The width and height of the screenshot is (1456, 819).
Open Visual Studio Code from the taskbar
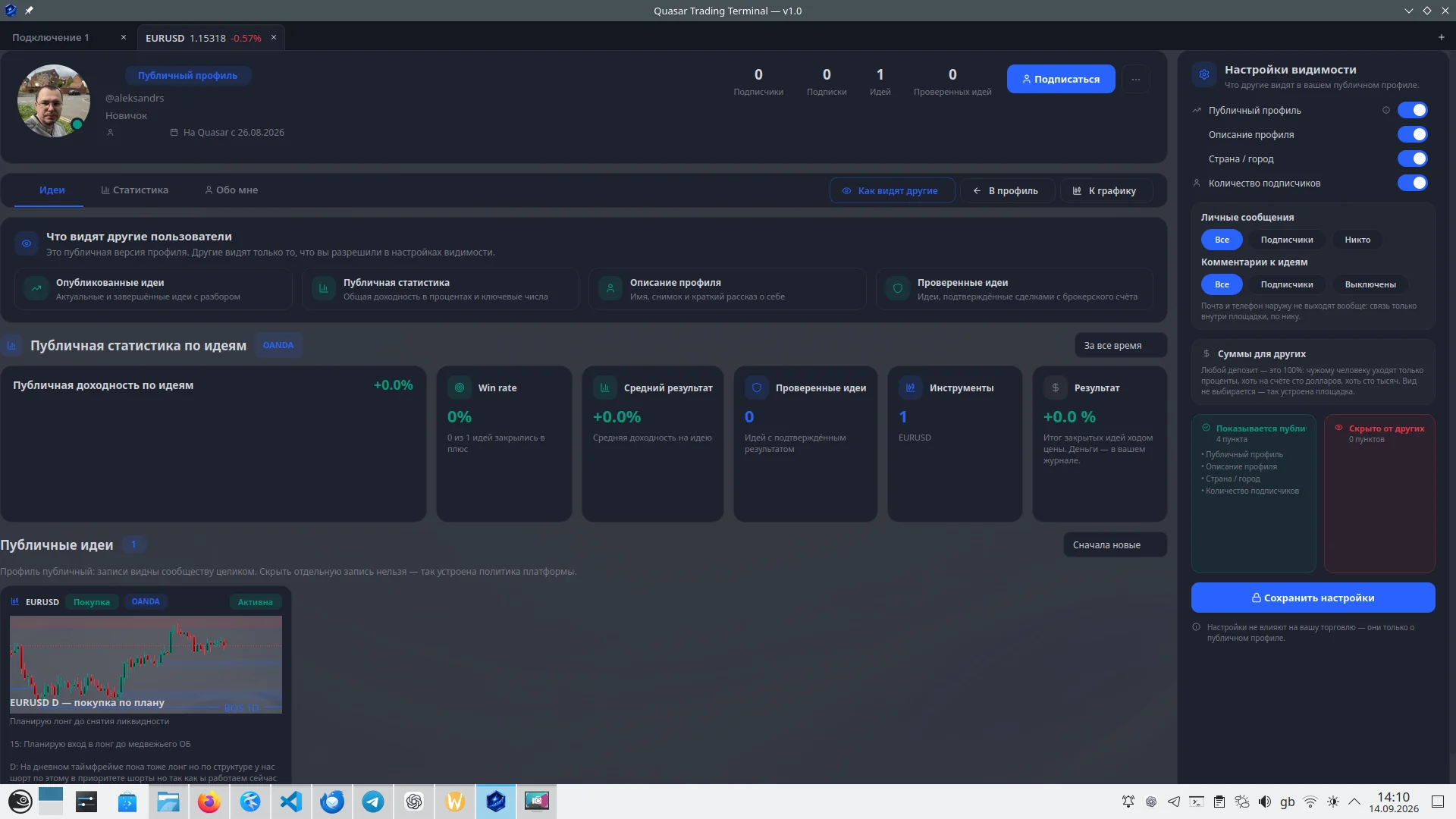[291, 802]
